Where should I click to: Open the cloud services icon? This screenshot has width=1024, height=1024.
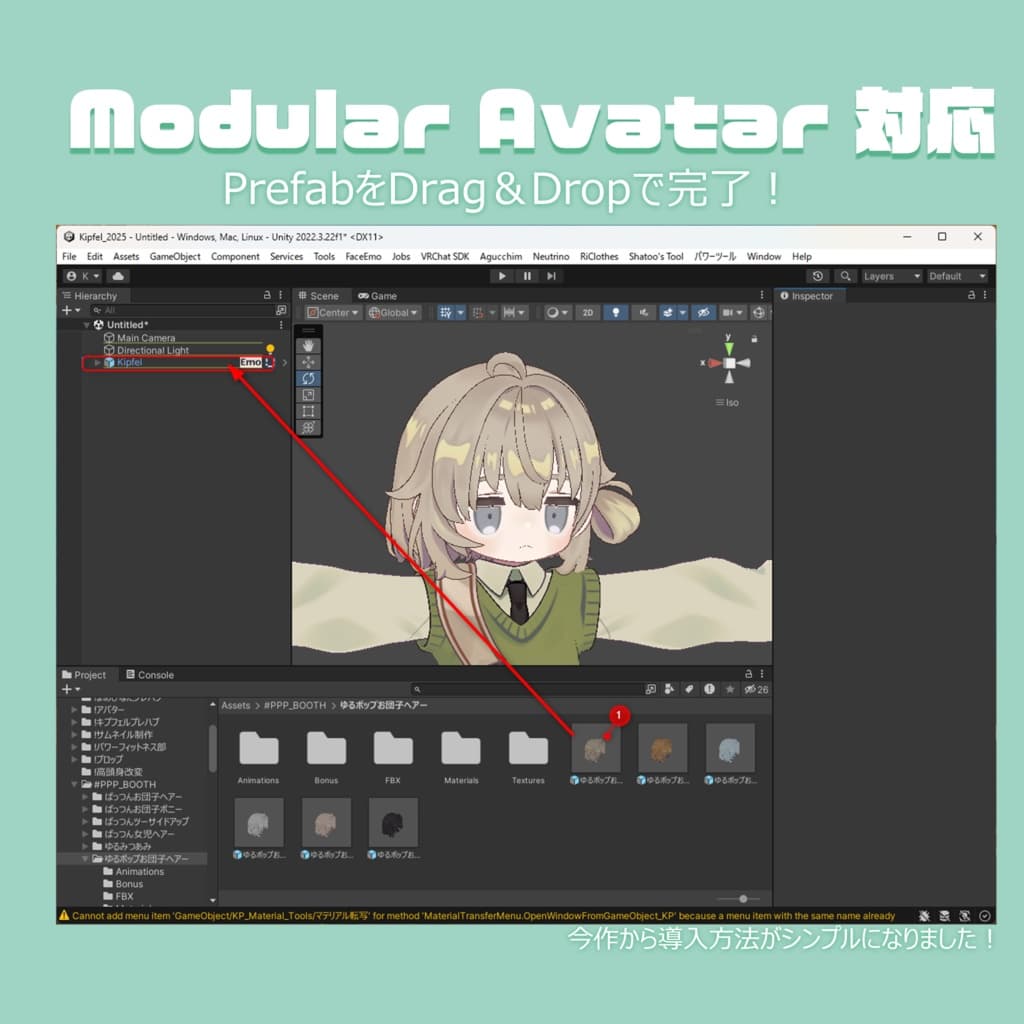coord(118,276)
